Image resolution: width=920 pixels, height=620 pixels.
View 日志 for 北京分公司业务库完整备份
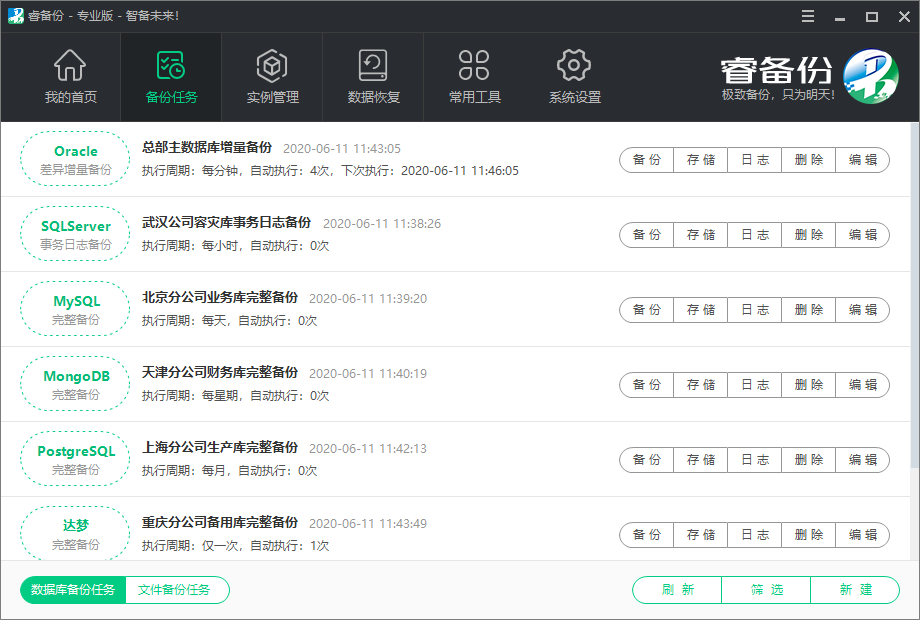pos(755,310)
